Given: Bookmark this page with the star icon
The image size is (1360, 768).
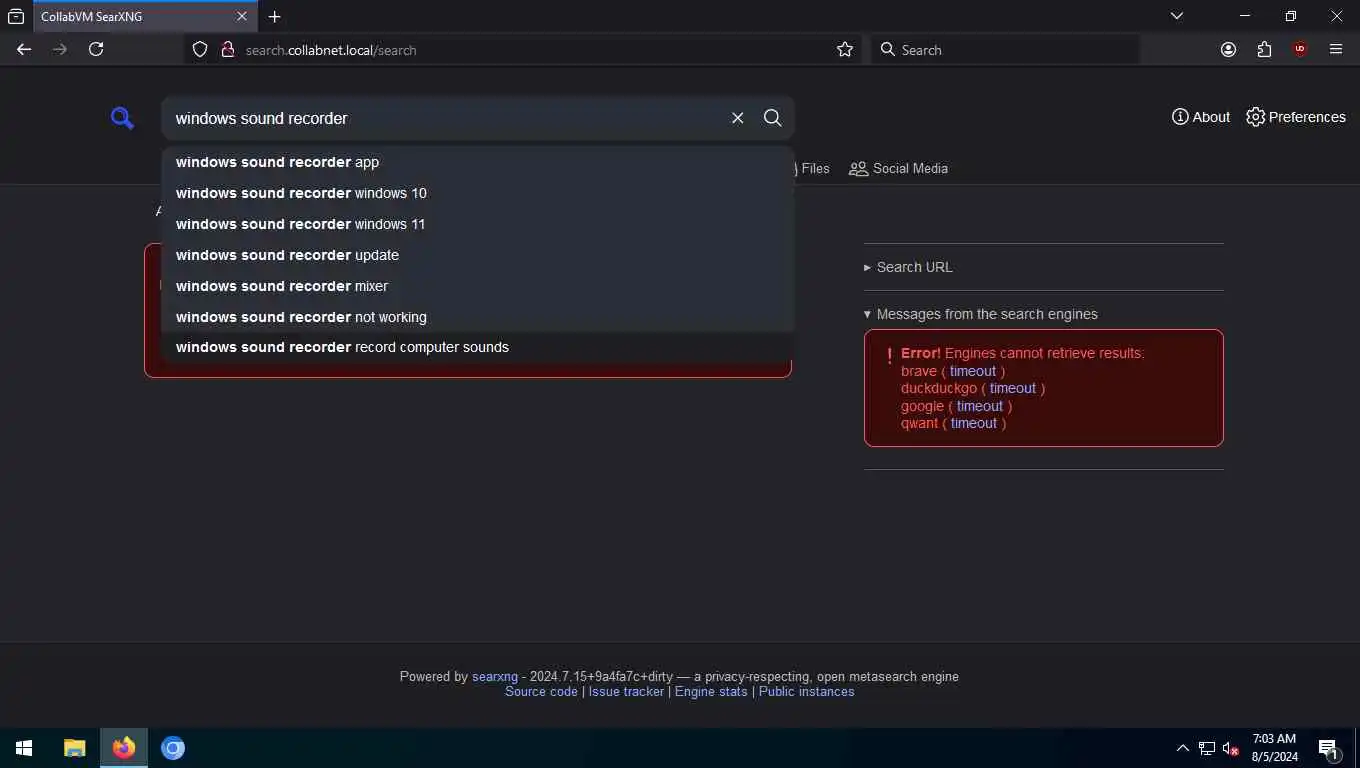Looking at the screenshot, I should coord(845,49).
